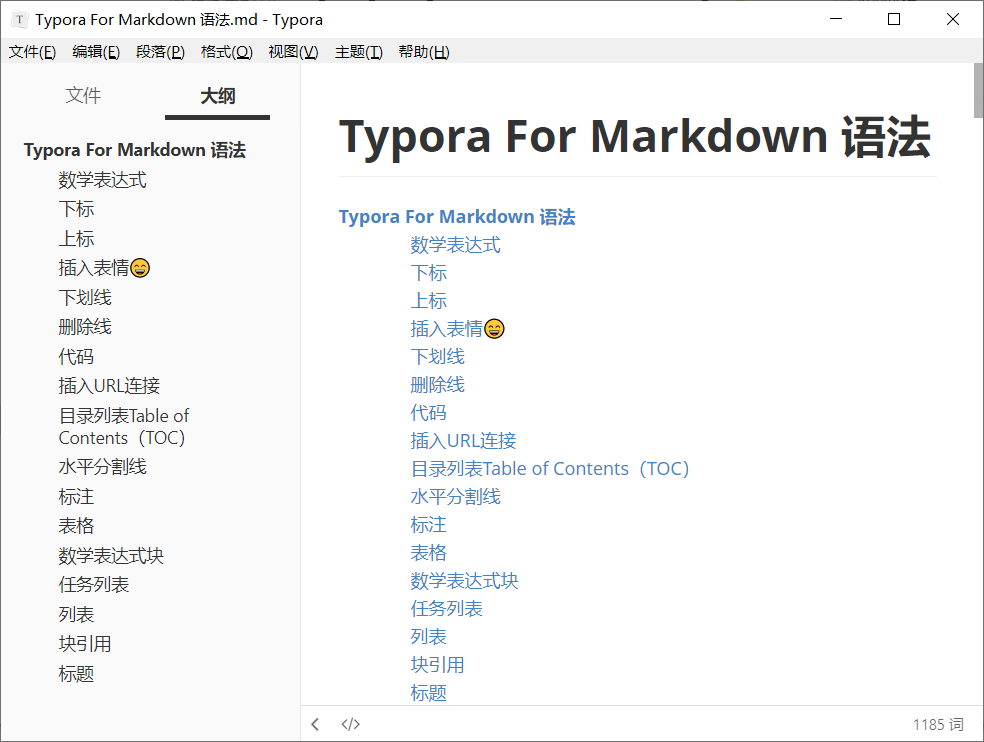984x742 pixels.
Task: Open the 格式(O) menu
Action: tap(227, 52)
